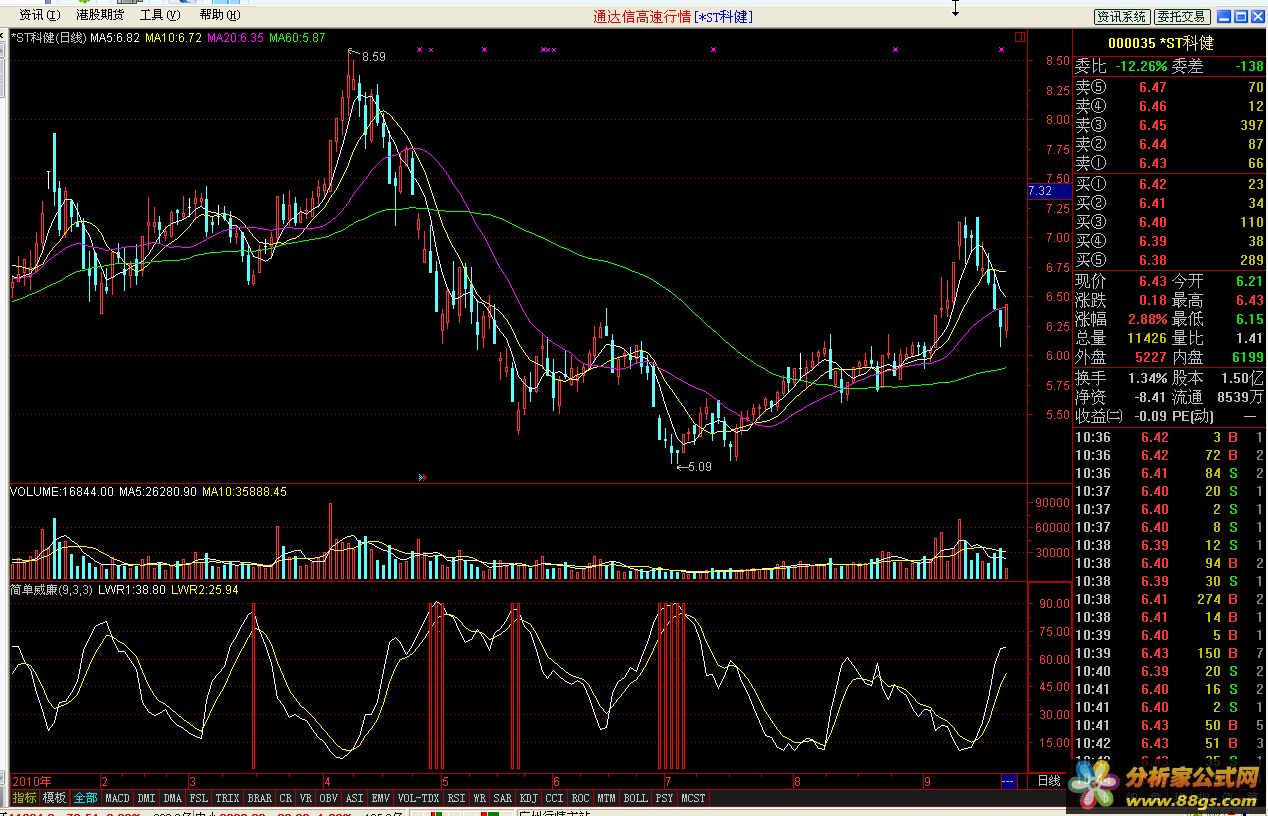Open the 资讯(I) menu
The image size is (1268, 816).
[40, 15]
